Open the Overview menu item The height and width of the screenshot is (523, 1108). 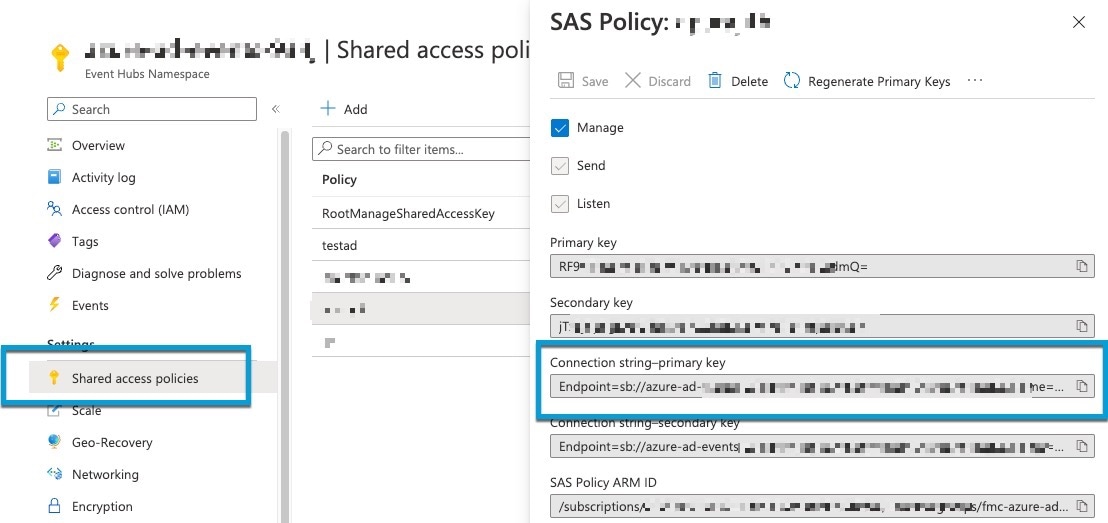tap(98, 146)
